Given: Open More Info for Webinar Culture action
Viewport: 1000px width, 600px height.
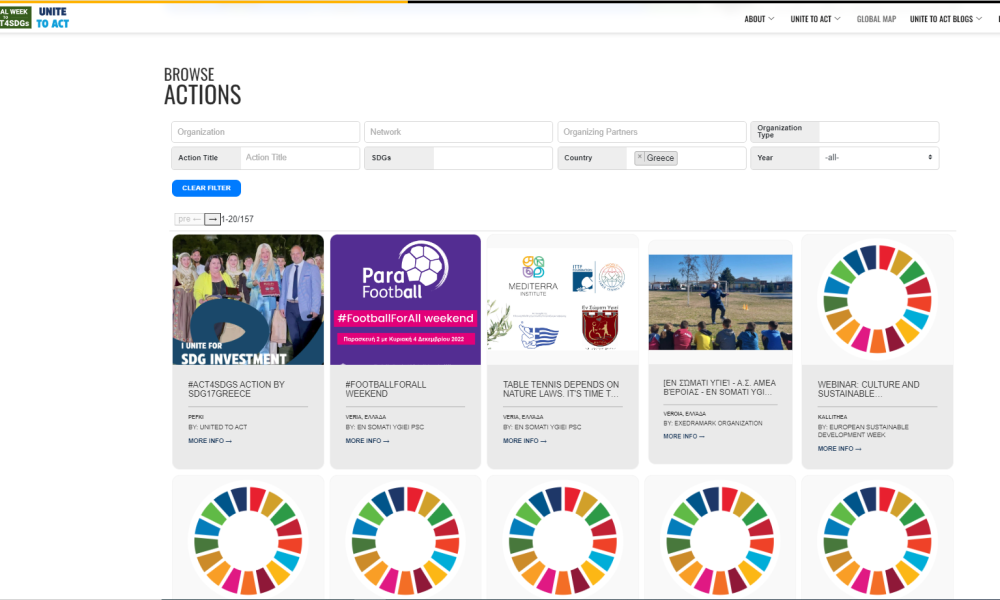Looking at the screenshot, I should [x=839, y=449].
